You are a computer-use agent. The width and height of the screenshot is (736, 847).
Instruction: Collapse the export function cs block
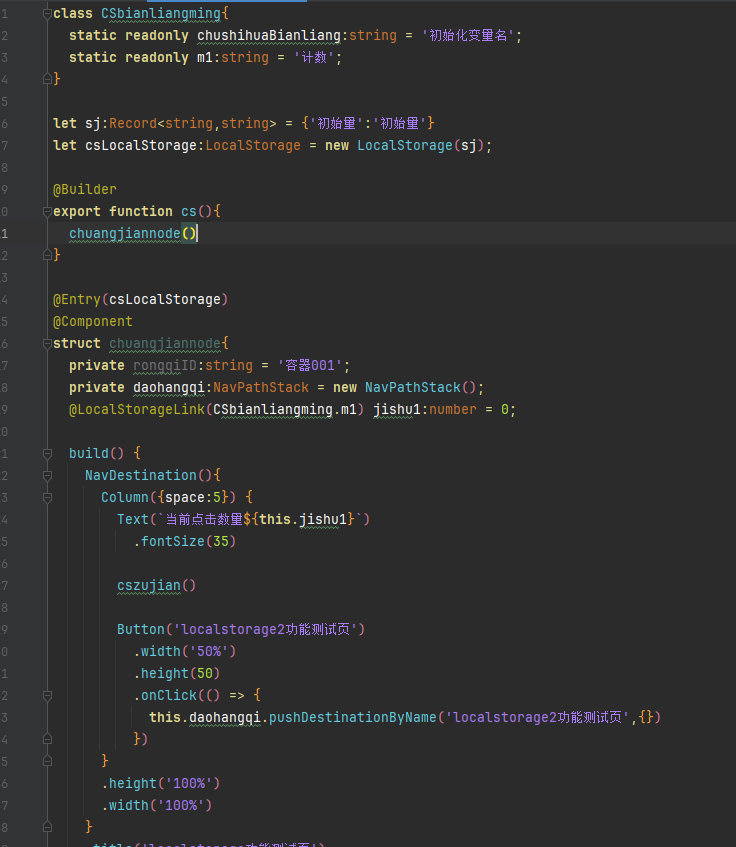click(46, 212)
